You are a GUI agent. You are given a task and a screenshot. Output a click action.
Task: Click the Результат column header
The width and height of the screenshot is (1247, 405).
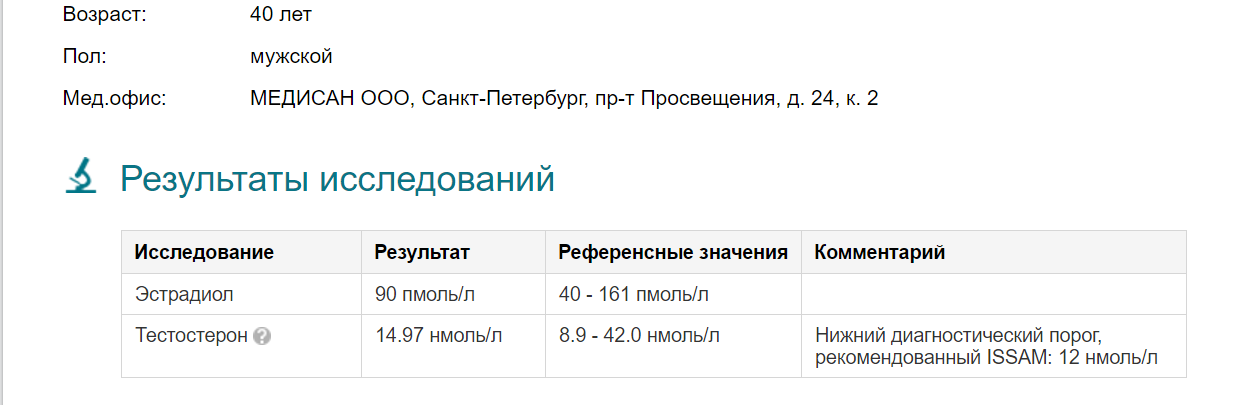tap(422, 252)
